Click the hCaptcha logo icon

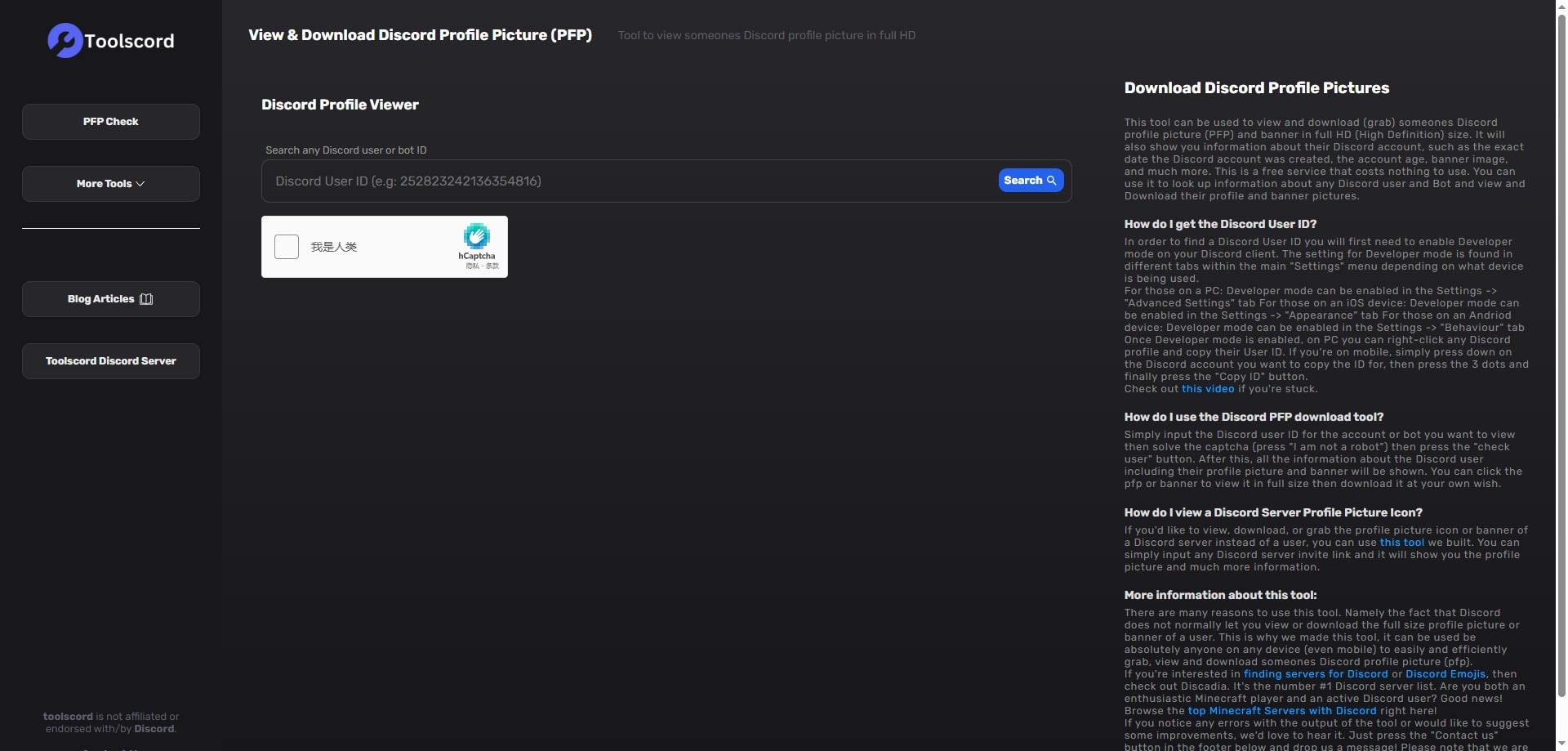(477, 236)
